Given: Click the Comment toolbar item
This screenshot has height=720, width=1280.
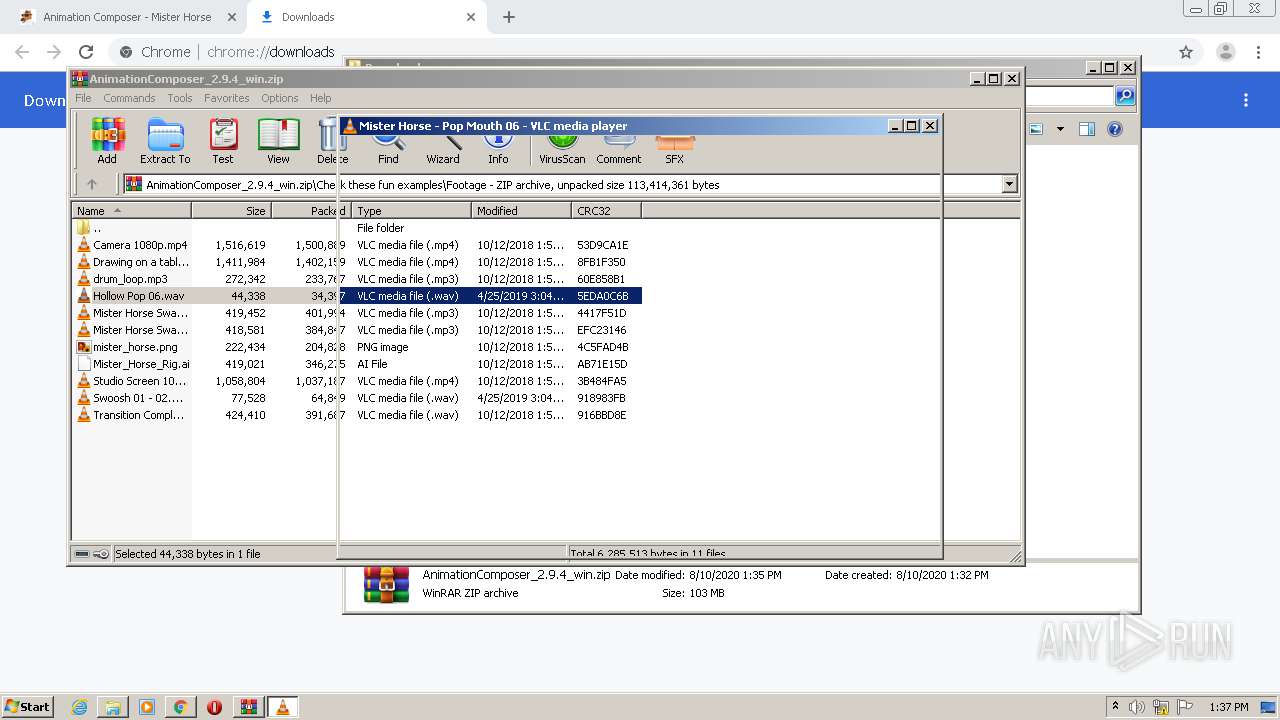Looking at the screenshot, I should 619,151.
